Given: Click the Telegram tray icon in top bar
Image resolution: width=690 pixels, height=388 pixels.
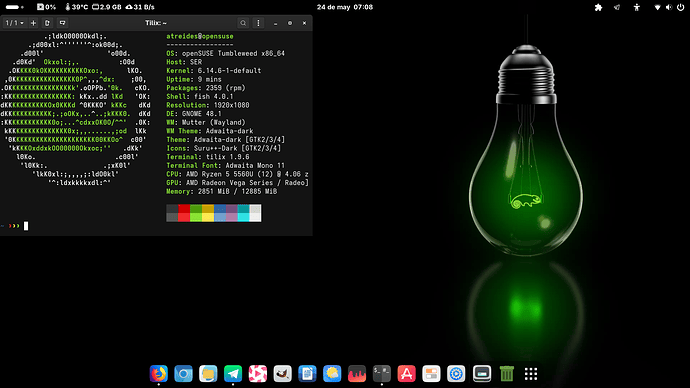Looking at the screenshot, I should [x=617, y=7].
